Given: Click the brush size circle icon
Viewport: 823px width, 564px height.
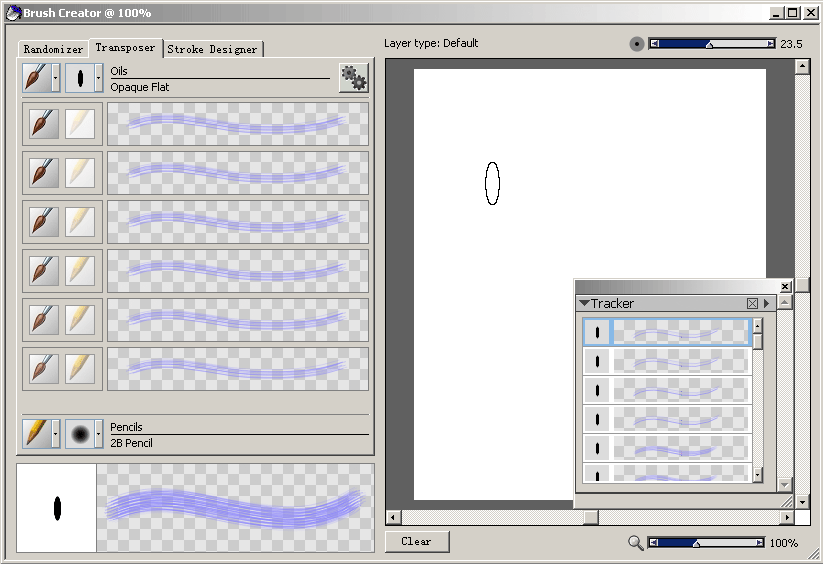Looking at the screenshot, I should pos(637,44).
